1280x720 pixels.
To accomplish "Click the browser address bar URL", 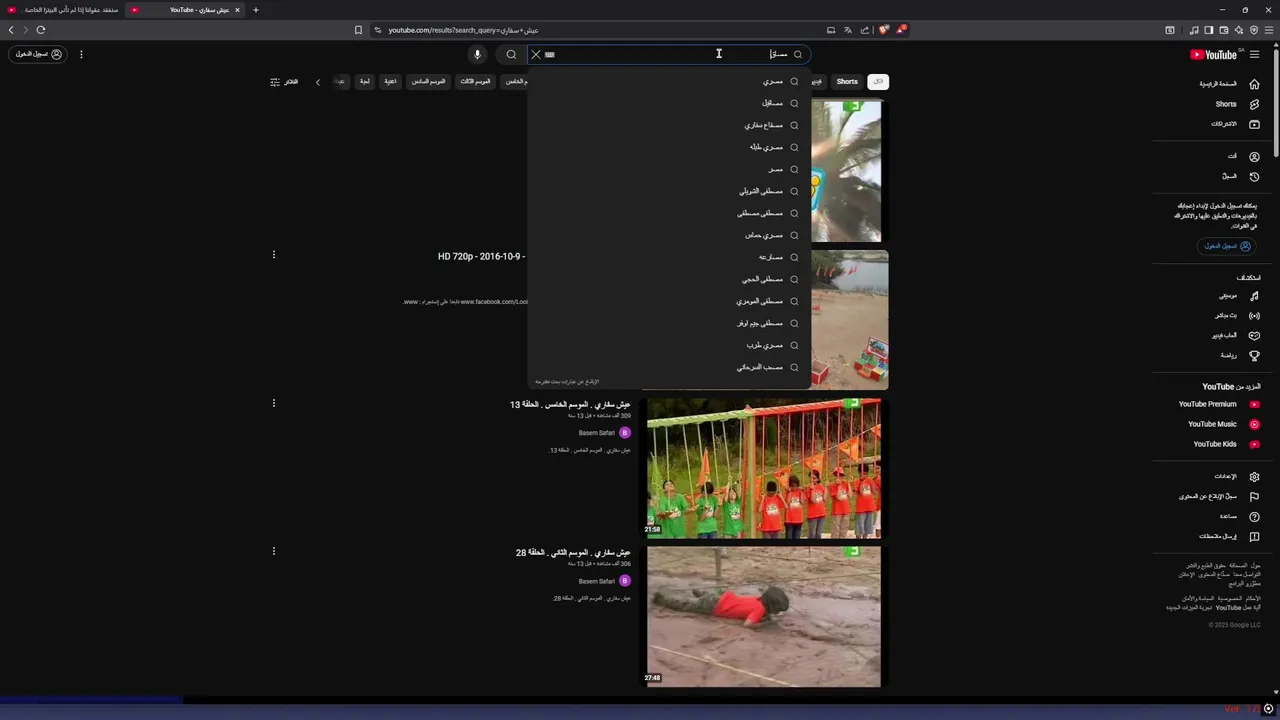I will pyautogui.click(x=464, y=30).
